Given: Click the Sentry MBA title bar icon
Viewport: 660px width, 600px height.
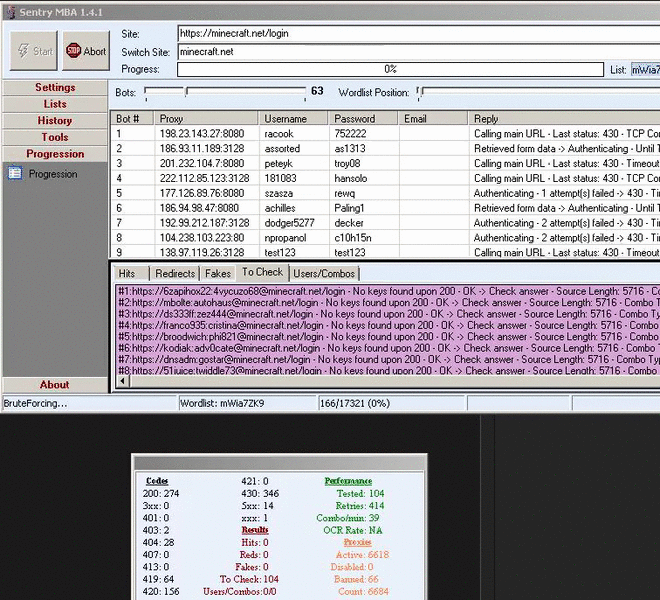Looking at the screenshot, I should click(10, 13).
